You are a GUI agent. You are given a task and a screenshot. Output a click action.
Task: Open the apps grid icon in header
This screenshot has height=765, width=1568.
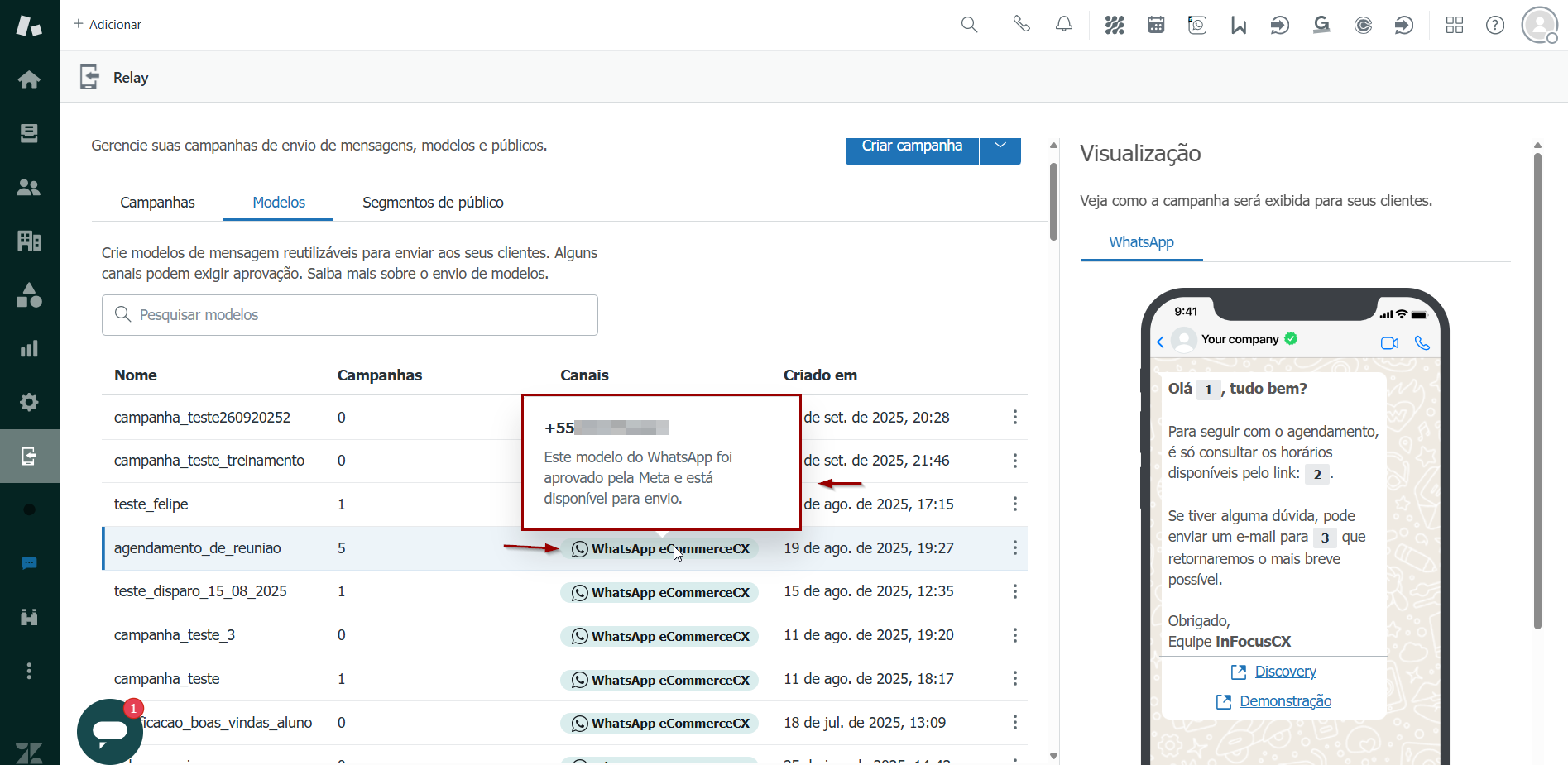tap(1455, 25)
